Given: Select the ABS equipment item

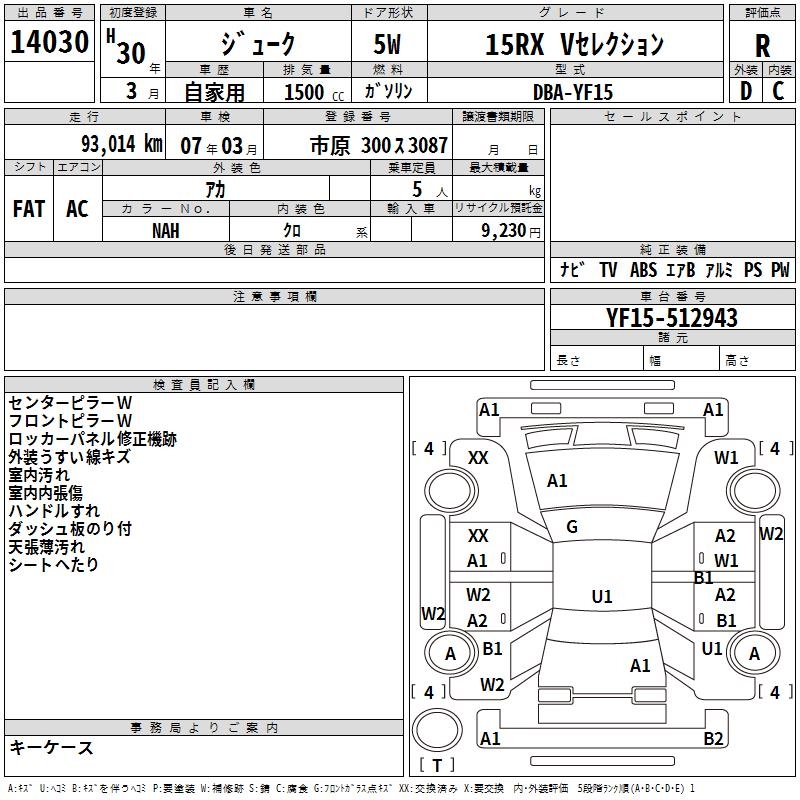Looking at the screenshot, I should click(x=643, y=270).
